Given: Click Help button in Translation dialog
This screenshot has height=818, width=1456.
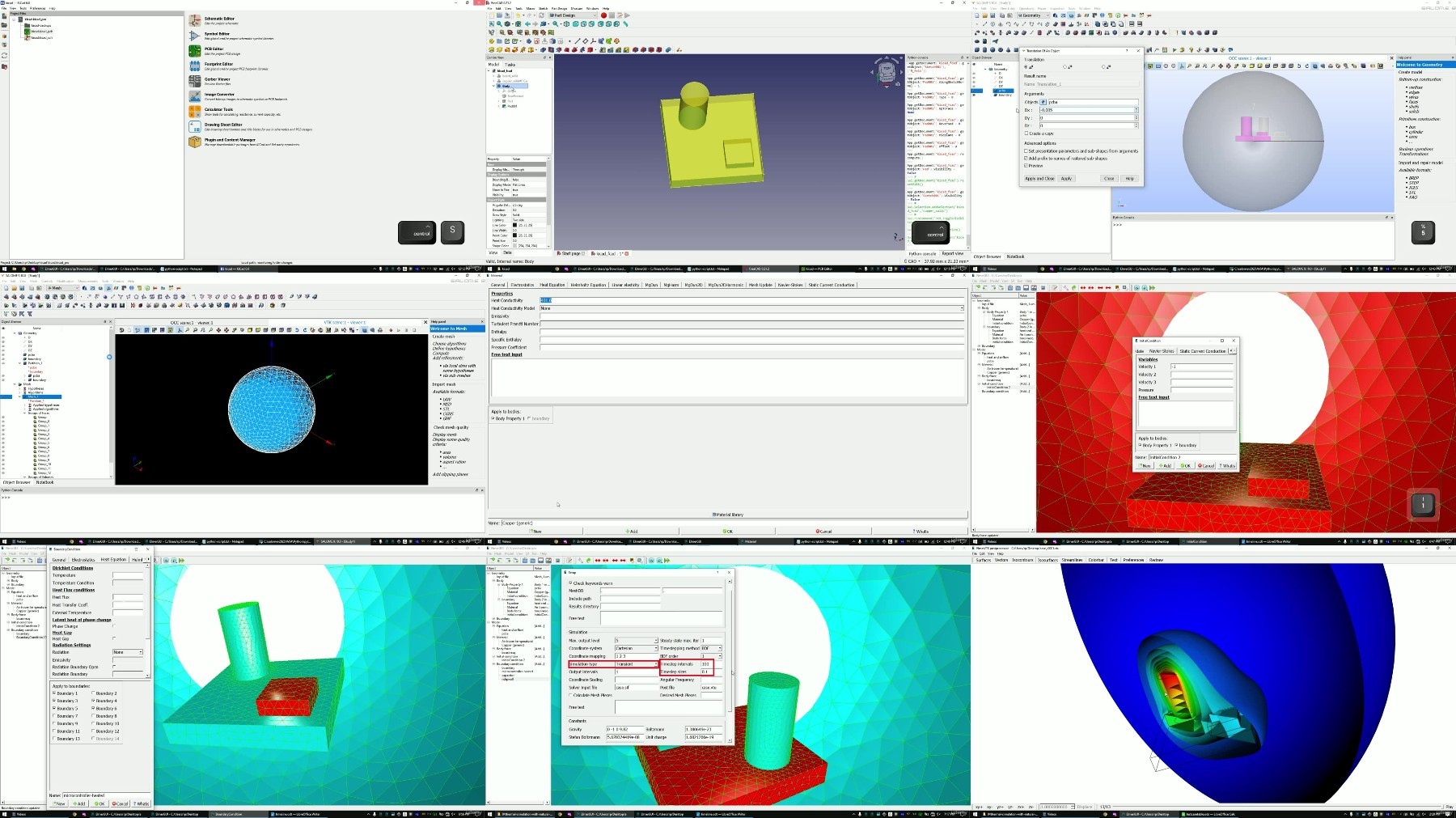Looking at the screenshot, I should (x=1130, y=178).
